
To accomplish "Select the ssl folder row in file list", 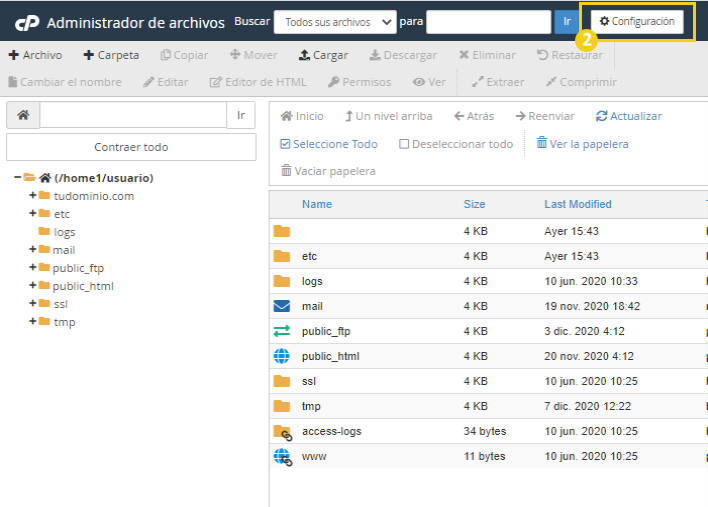I will 489,381.
